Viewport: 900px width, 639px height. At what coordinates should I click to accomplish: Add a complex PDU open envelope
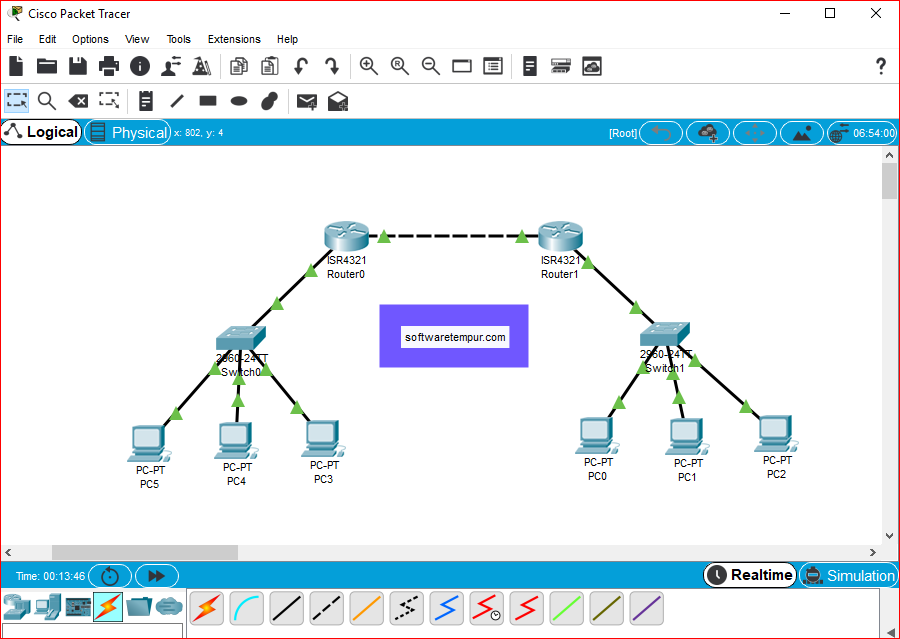[x=338, y=101]
